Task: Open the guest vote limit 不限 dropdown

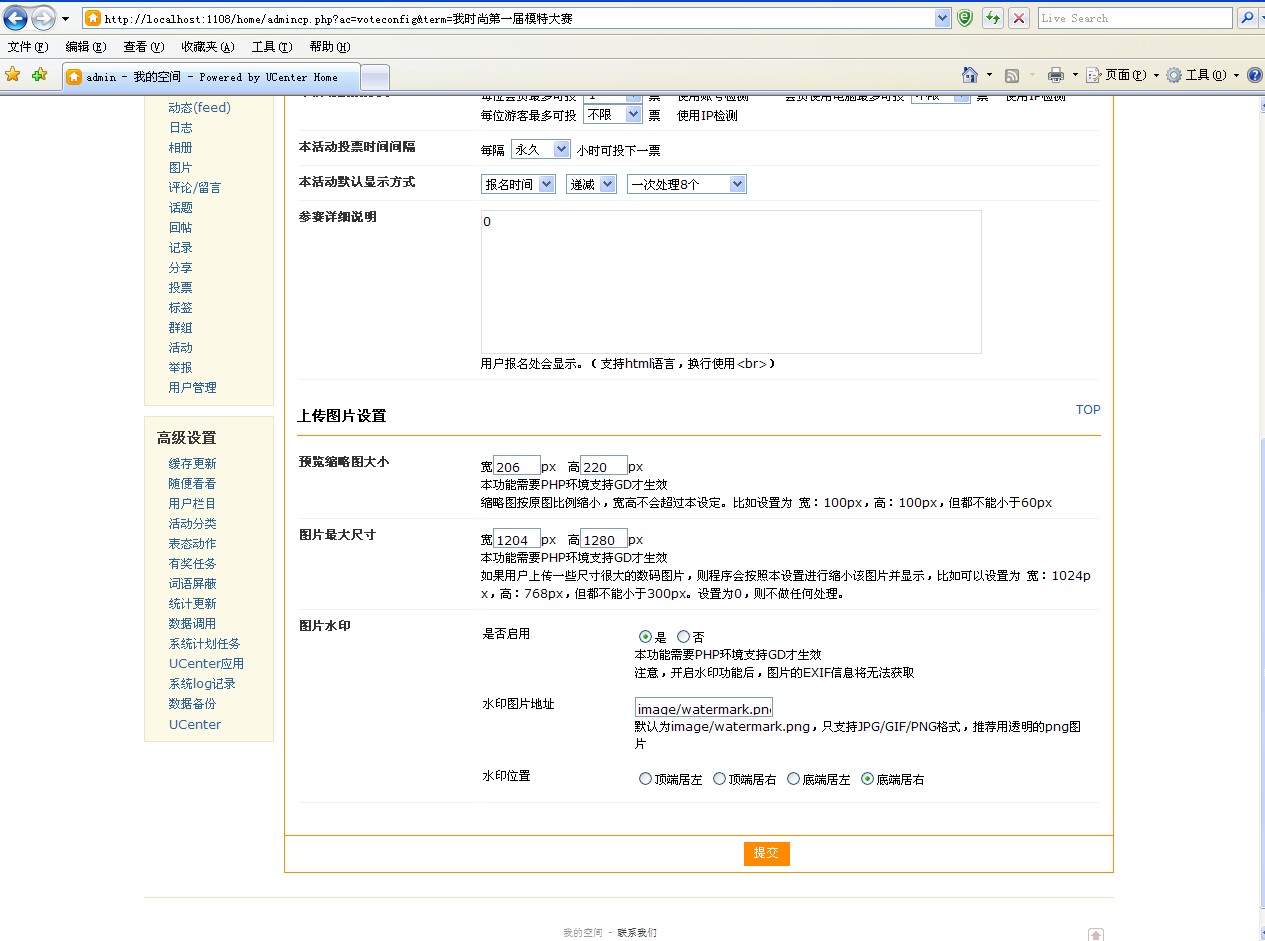Action: (612, 115)
